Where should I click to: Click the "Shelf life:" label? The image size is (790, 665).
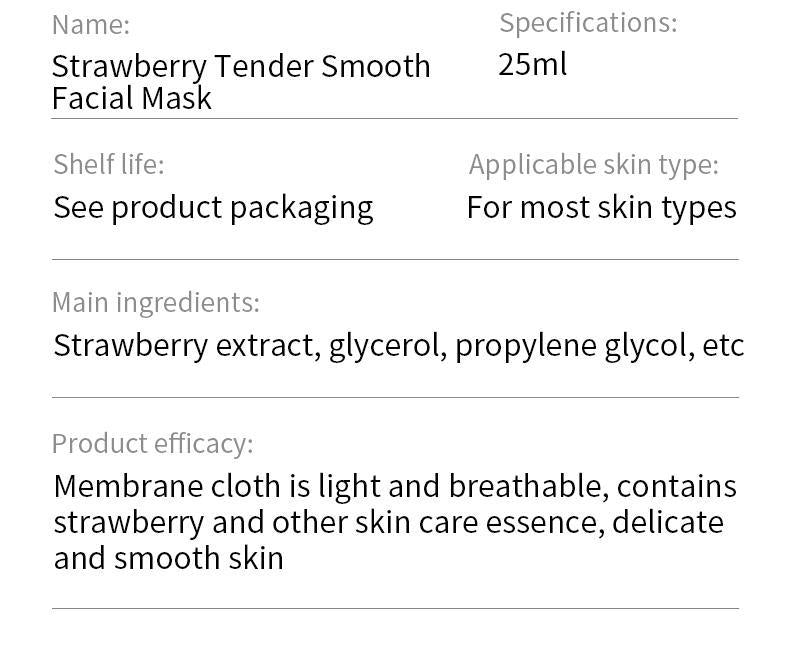coord(108,163)
